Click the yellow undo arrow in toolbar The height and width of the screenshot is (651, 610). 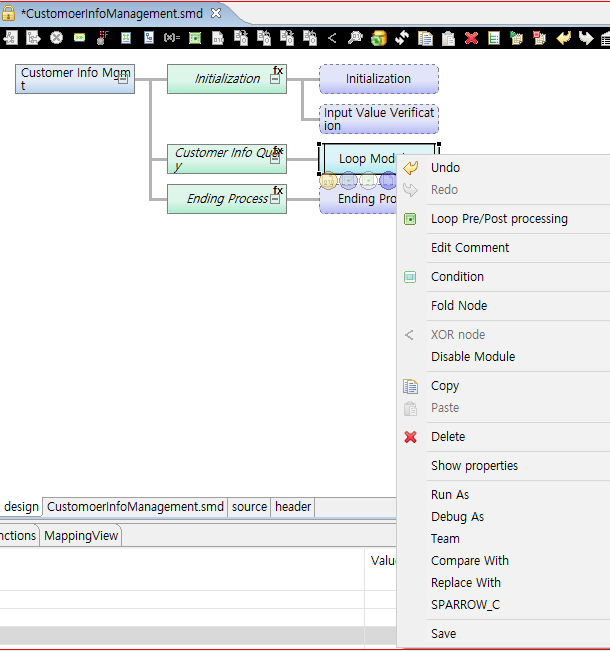563,38
